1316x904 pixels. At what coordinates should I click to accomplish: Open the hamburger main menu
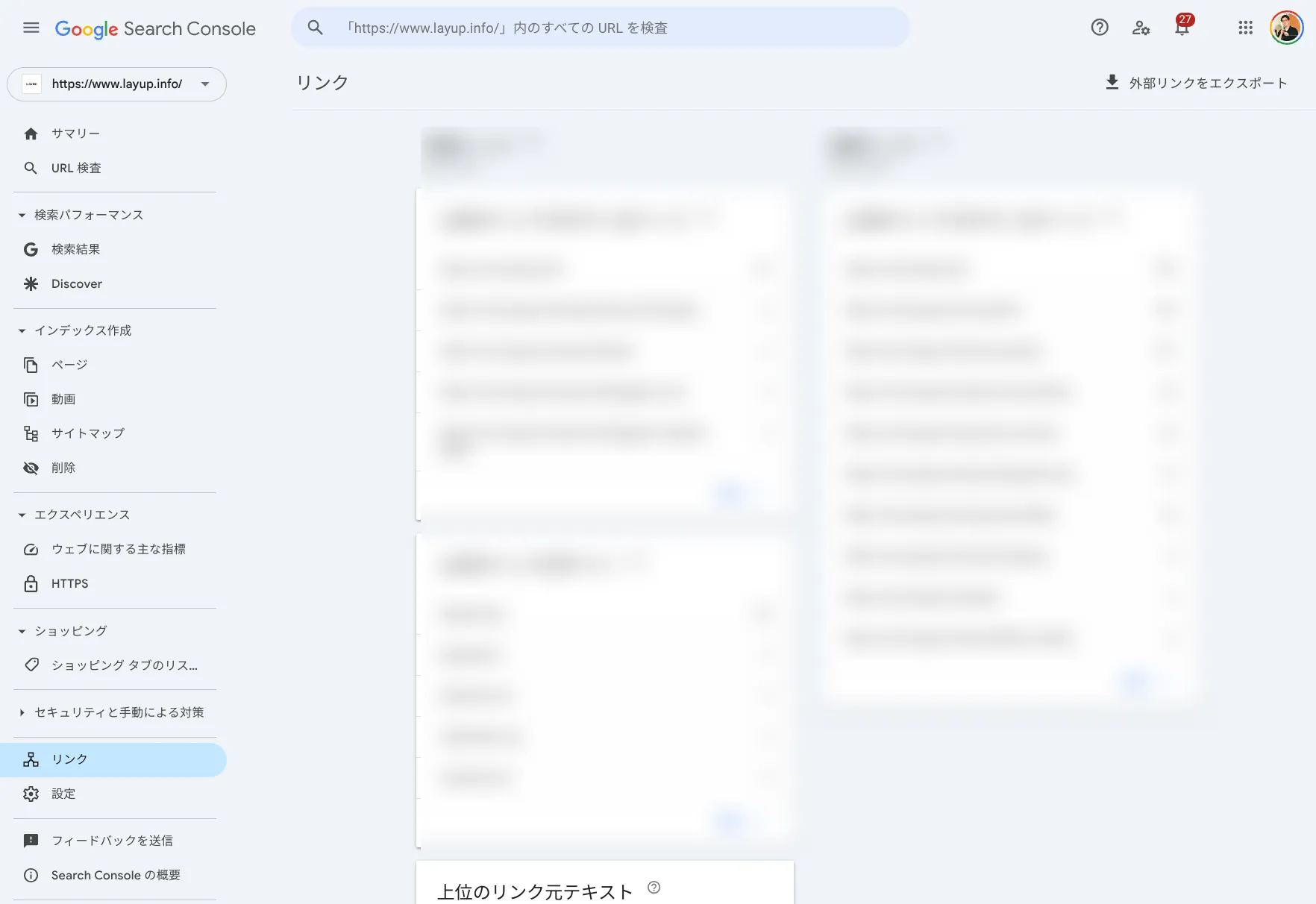point(31,28)
